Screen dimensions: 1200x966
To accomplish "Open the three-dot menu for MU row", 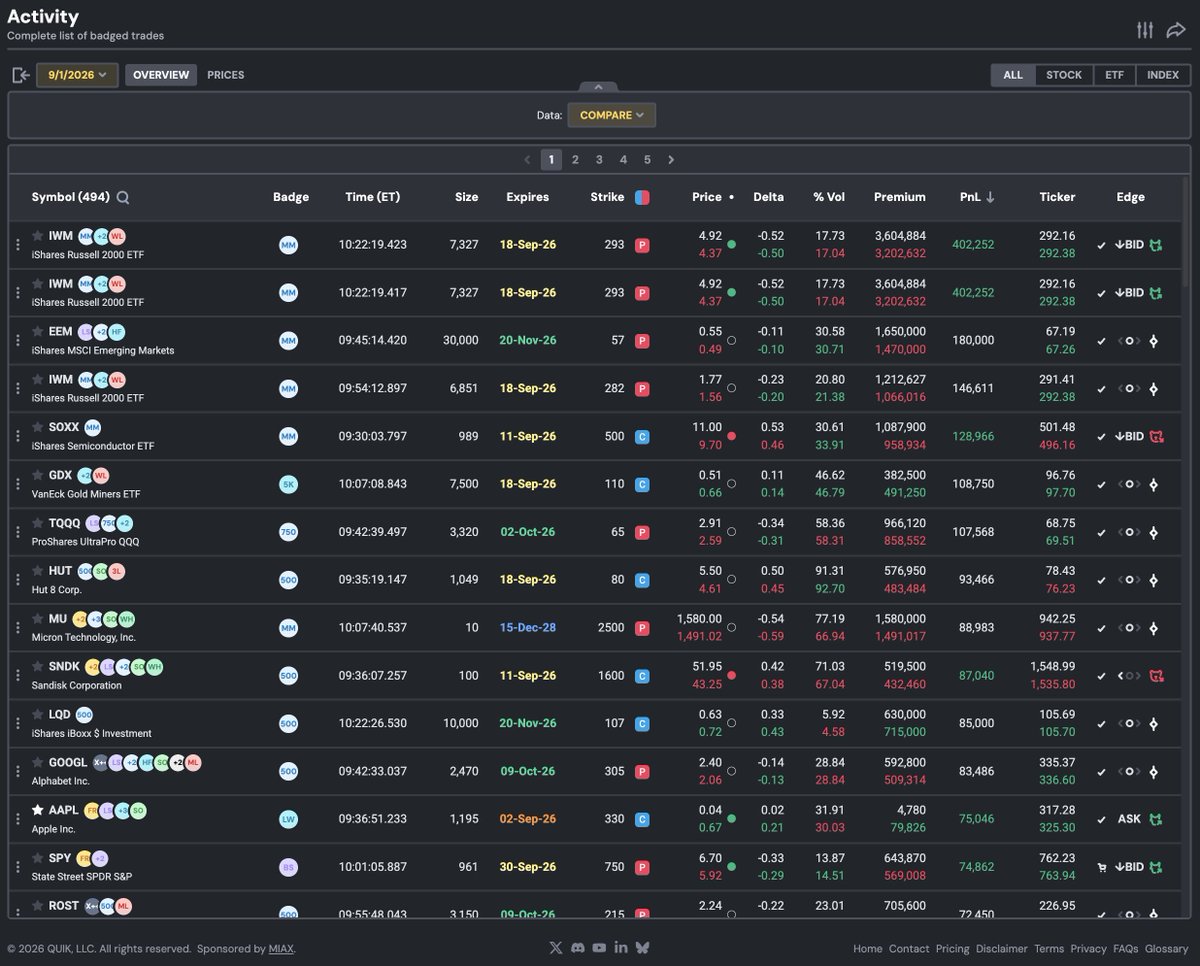I will coord(17,628).
